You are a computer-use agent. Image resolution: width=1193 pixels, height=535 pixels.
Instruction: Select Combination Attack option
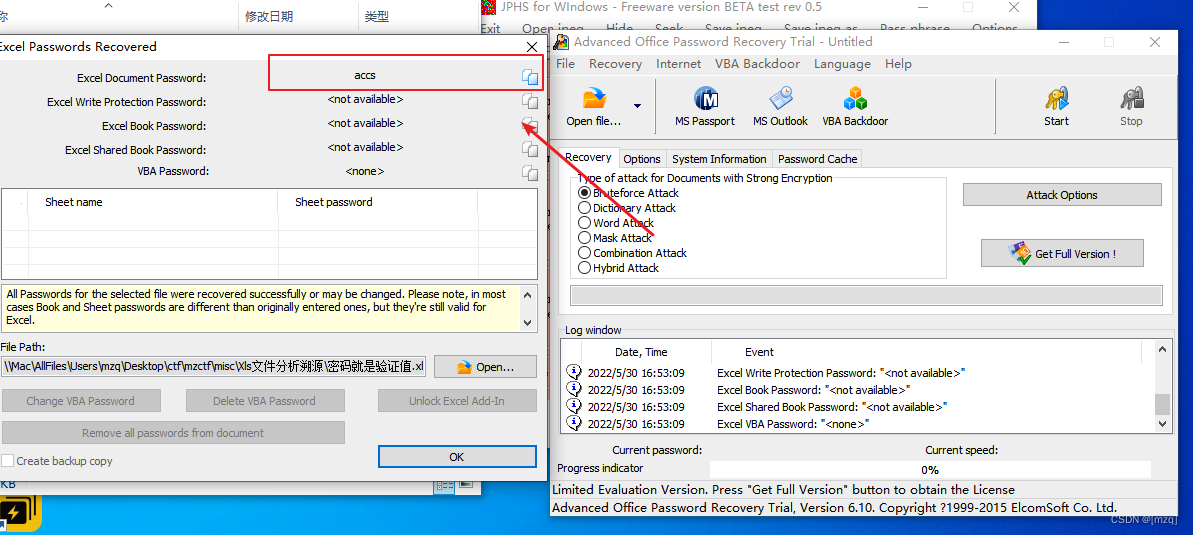(x=584, y=253)
